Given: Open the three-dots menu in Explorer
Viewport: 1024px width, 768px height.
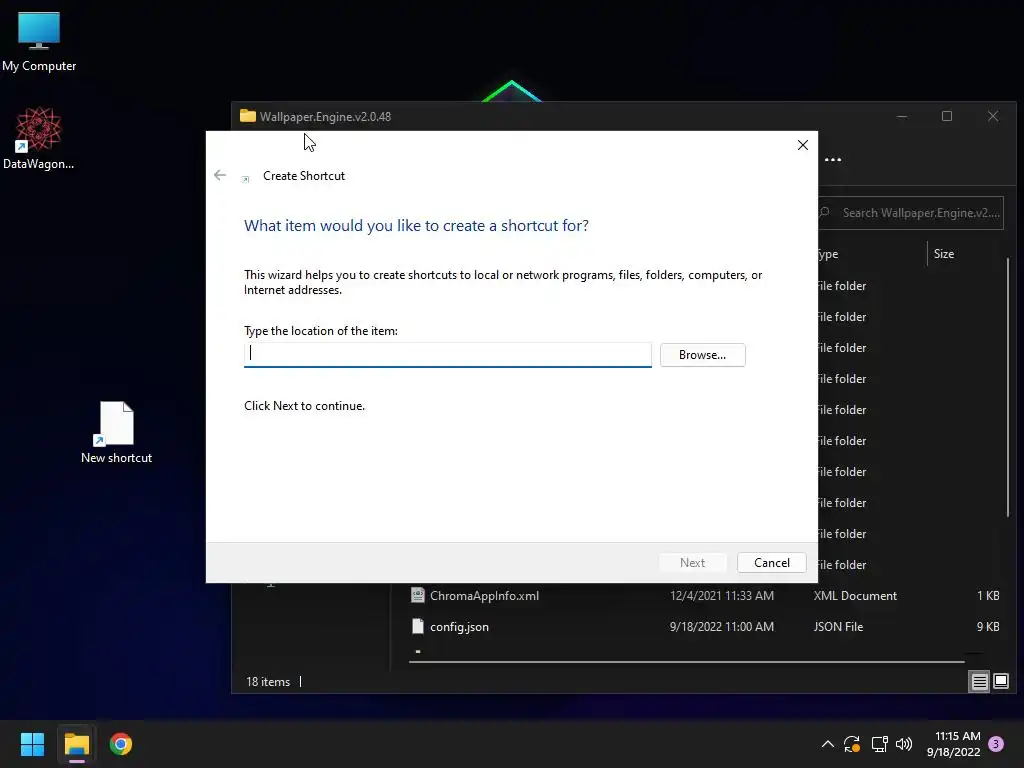Looking at the screenshot, I should coord(833,159).
